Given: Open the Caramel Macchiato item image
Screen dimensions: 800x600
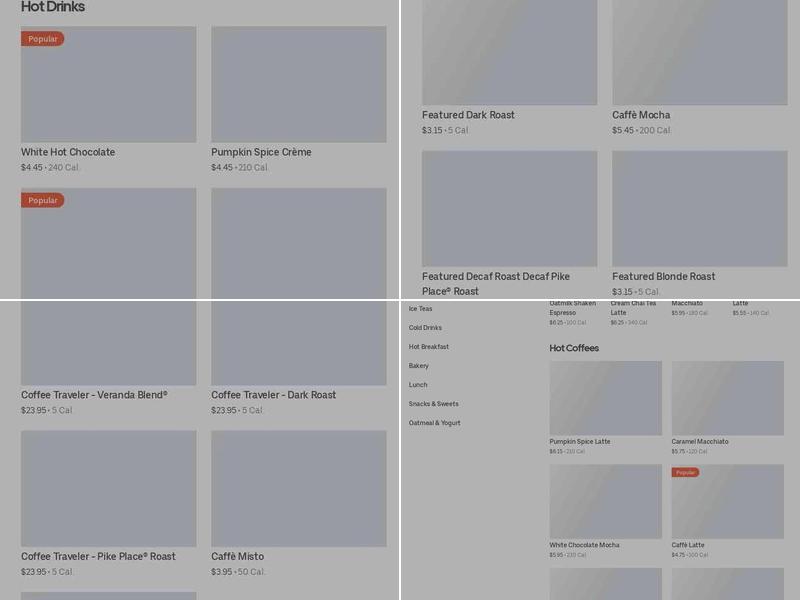Looking at the screenshot, I should click(727, 398).
